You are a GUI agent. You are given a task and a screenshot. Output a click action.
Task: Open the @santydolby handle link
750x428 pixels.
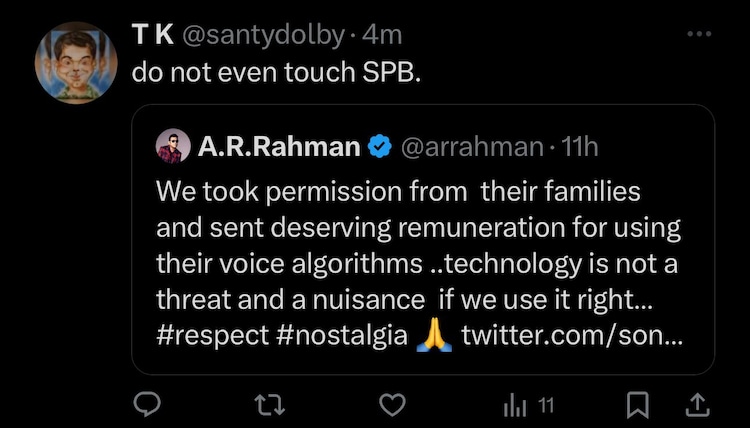tap(265, 34)
